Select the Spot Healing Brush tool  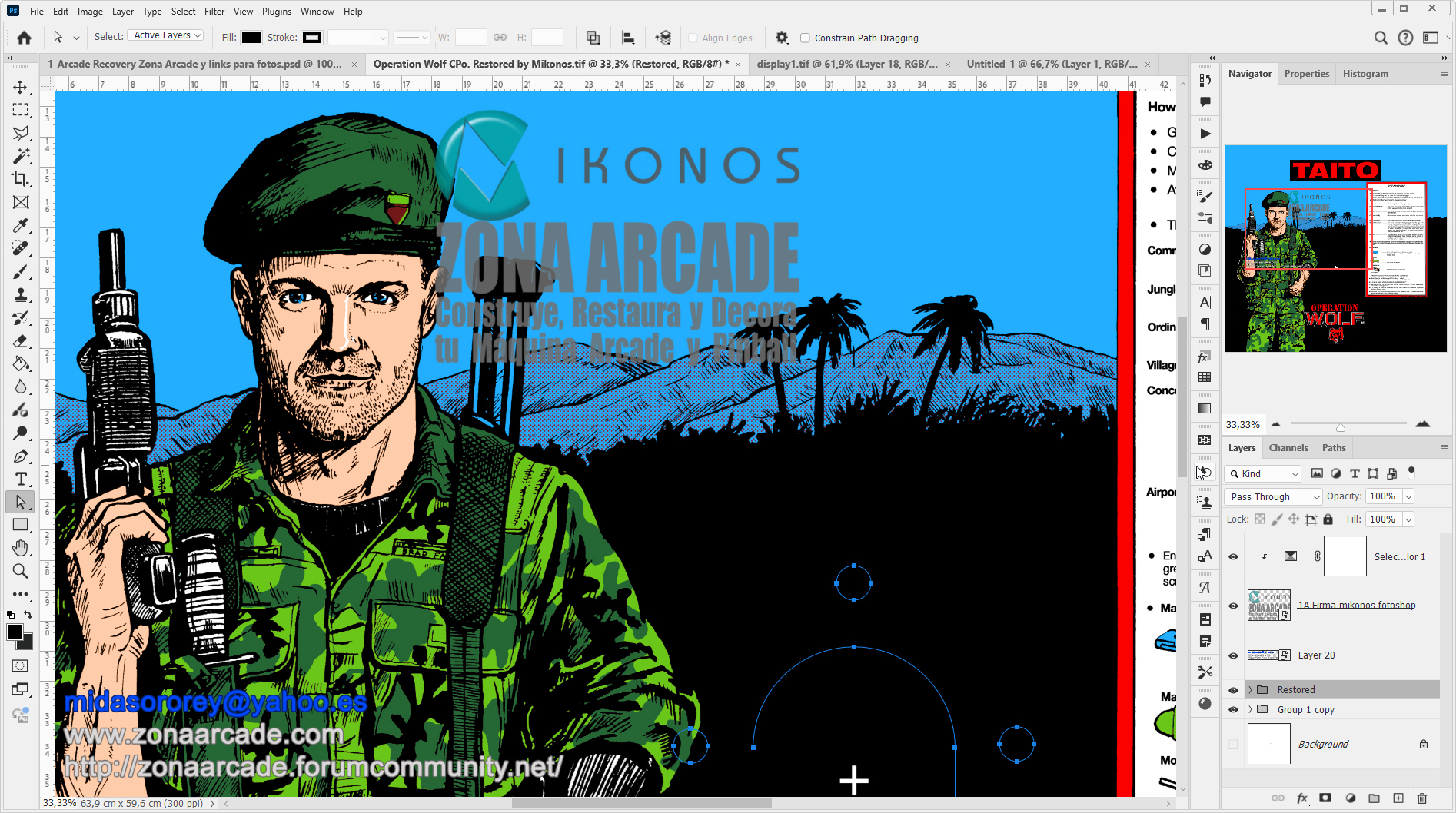(x=21, y=248)
